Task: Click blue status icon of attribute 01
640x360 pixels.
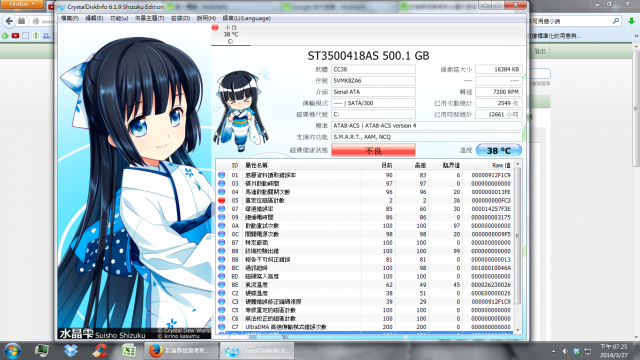Action: click(x=222, y=175)
